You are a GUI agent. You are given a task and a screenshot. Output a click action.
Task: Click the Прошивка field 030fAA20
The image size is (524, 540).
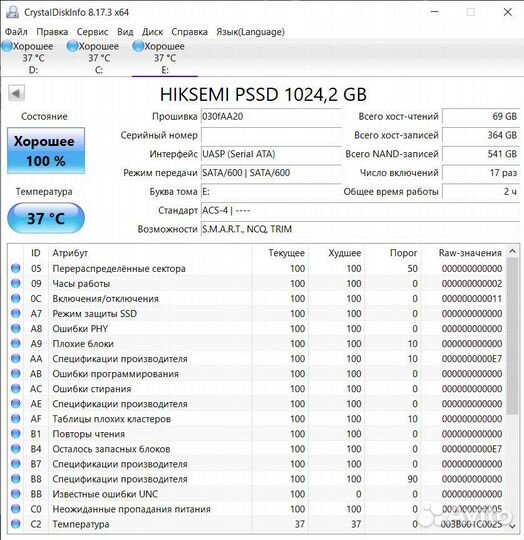tap(271, 116)
